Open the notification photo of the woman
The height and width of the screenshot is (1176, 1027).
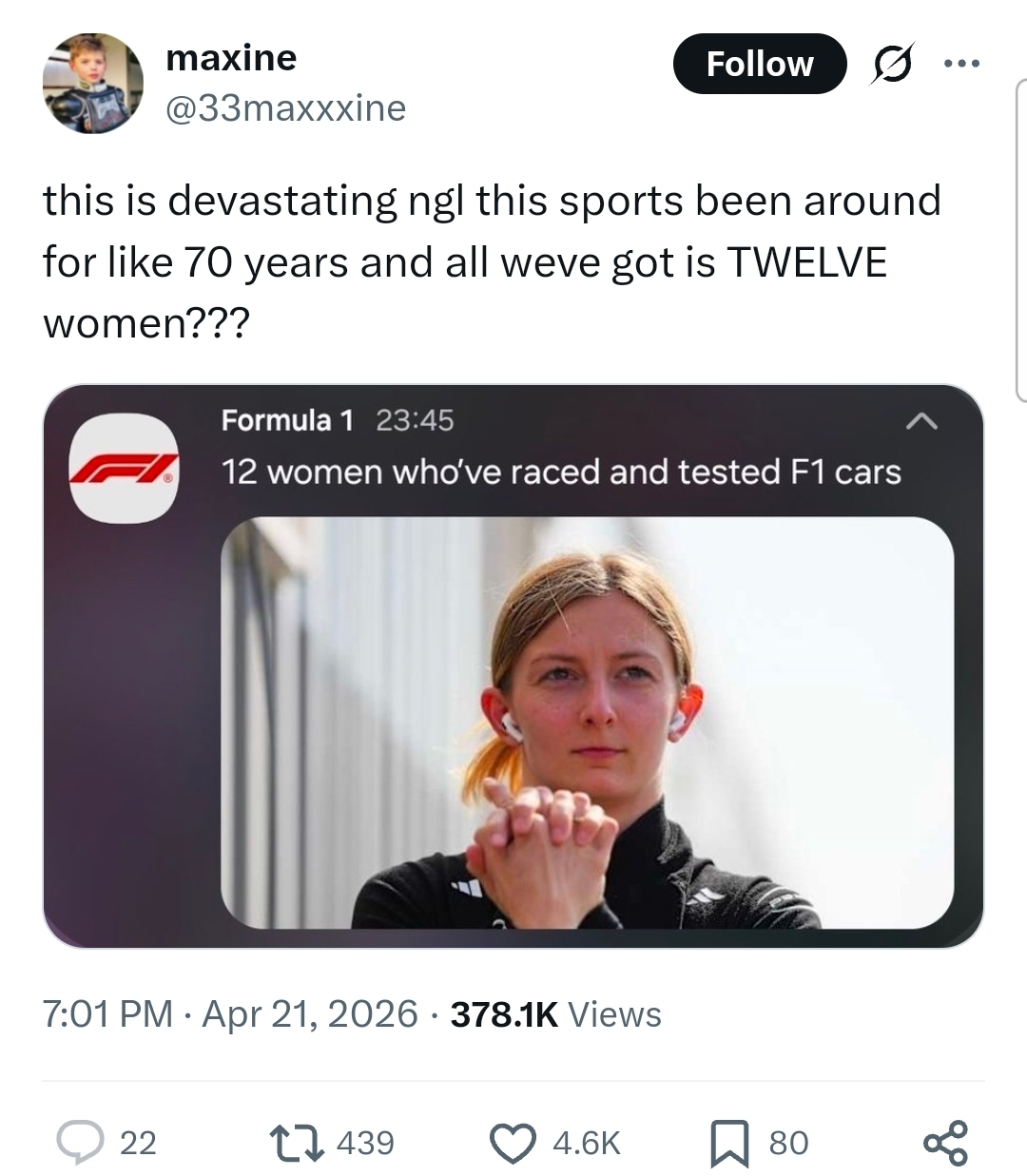[x=587, y=723]
